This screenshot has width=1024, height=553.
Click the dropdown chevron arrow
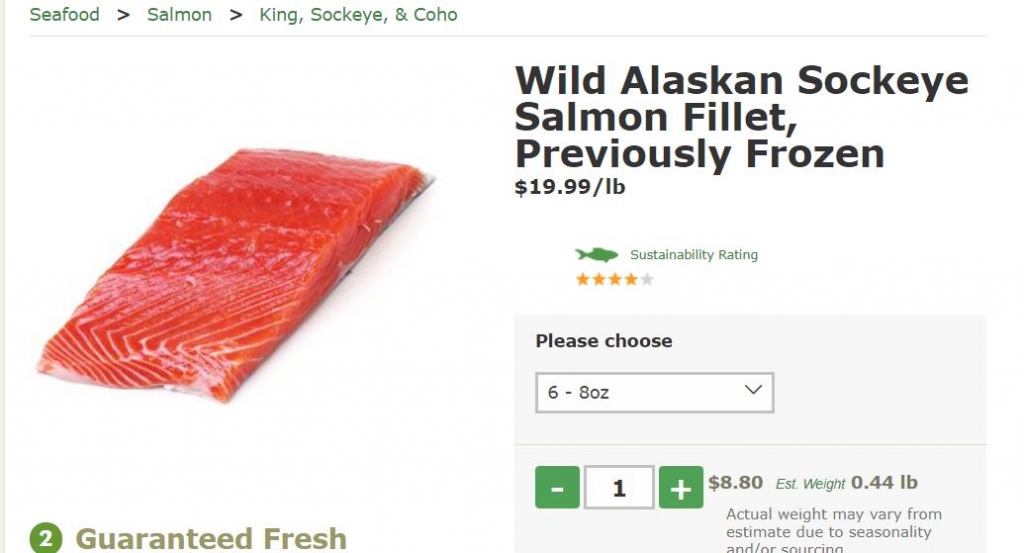[x=753, y=390]
